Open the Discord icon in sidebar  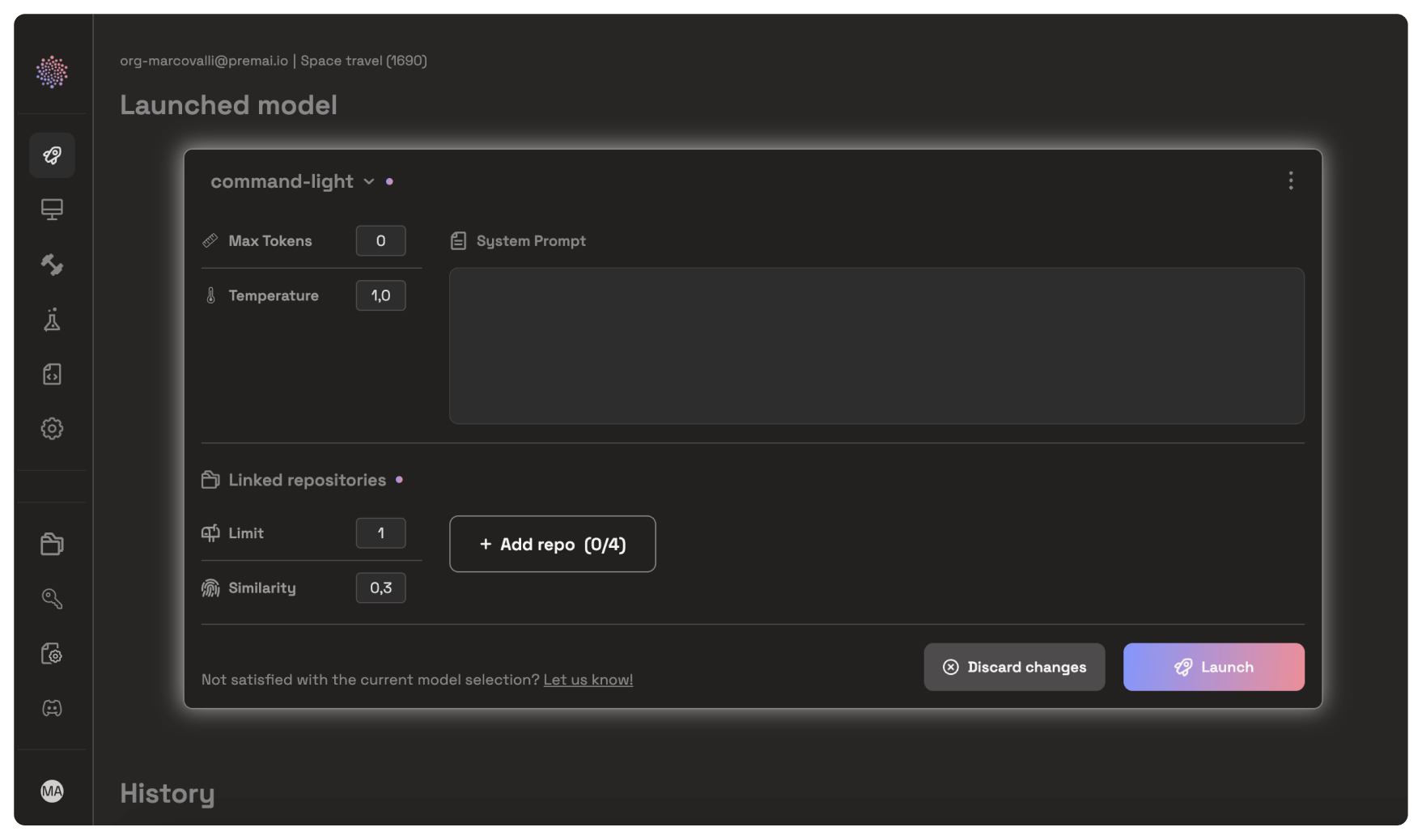pyautogui.click(x=52, y=708)
